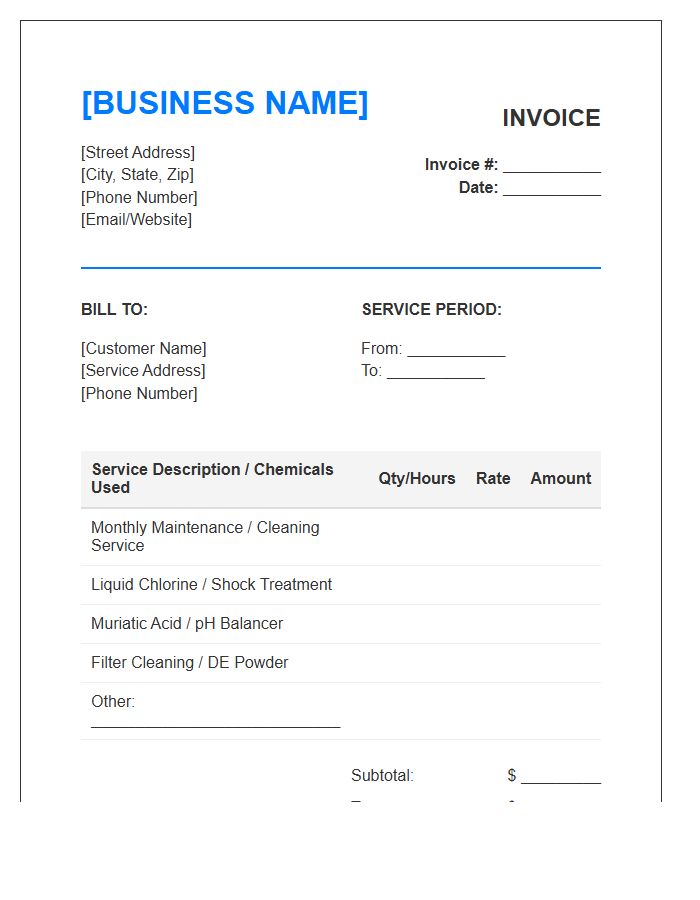The image size is (700, 900).
Task: Click the SERVICE PERIOD: heading
Action: coord(431,310)
